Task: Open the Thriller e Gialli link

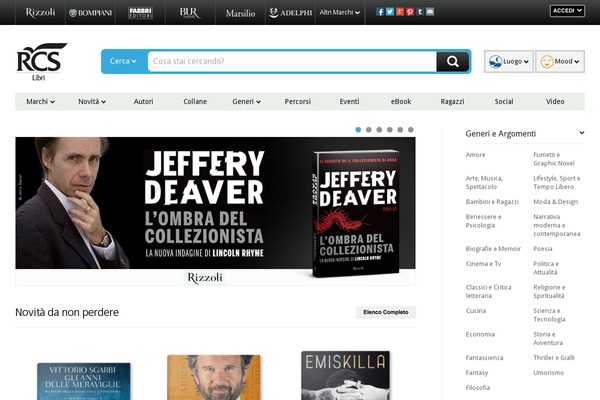Action: coord(554,358)
